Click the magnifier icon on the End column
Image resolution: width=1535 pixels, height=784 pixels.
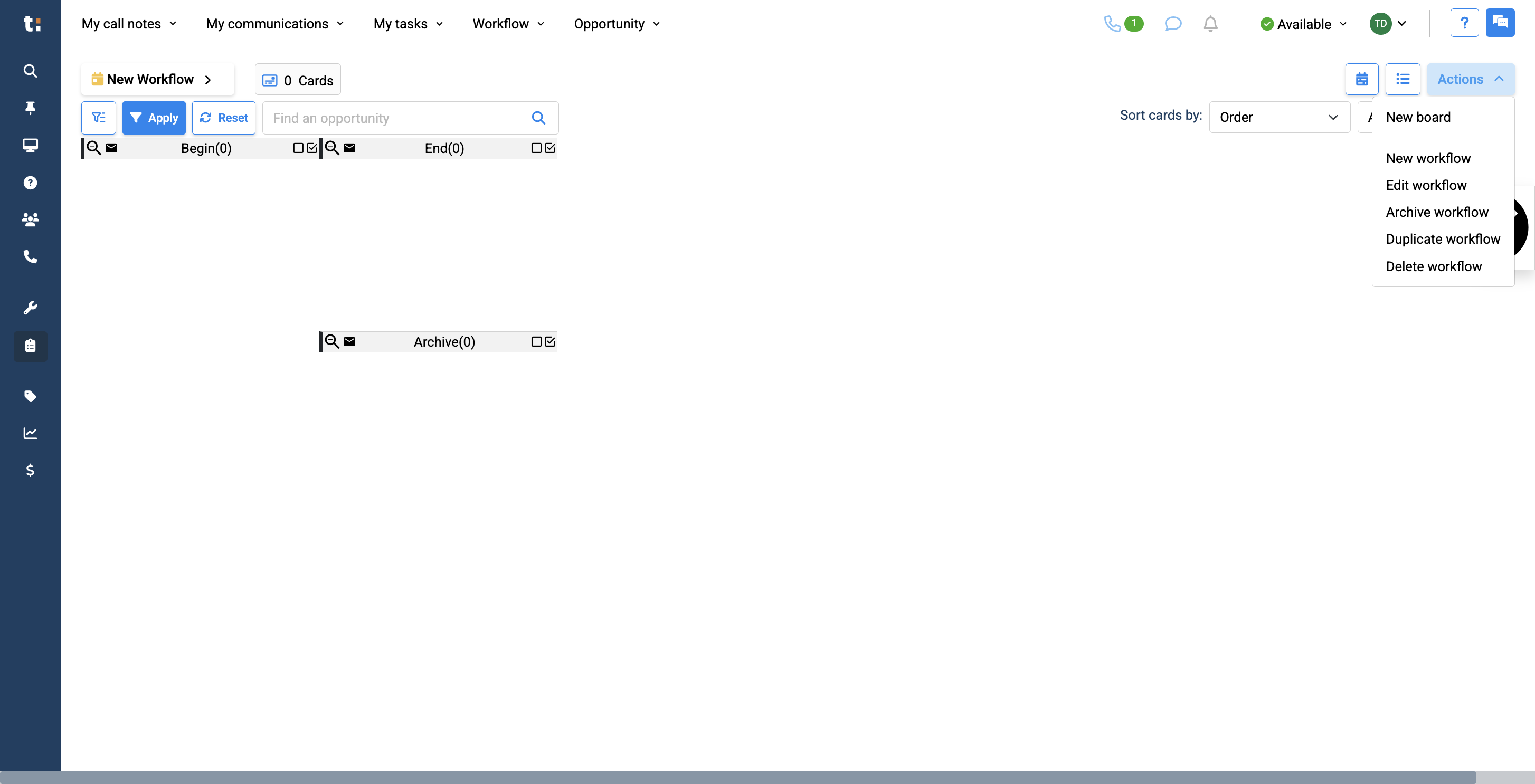coord(331,148)
